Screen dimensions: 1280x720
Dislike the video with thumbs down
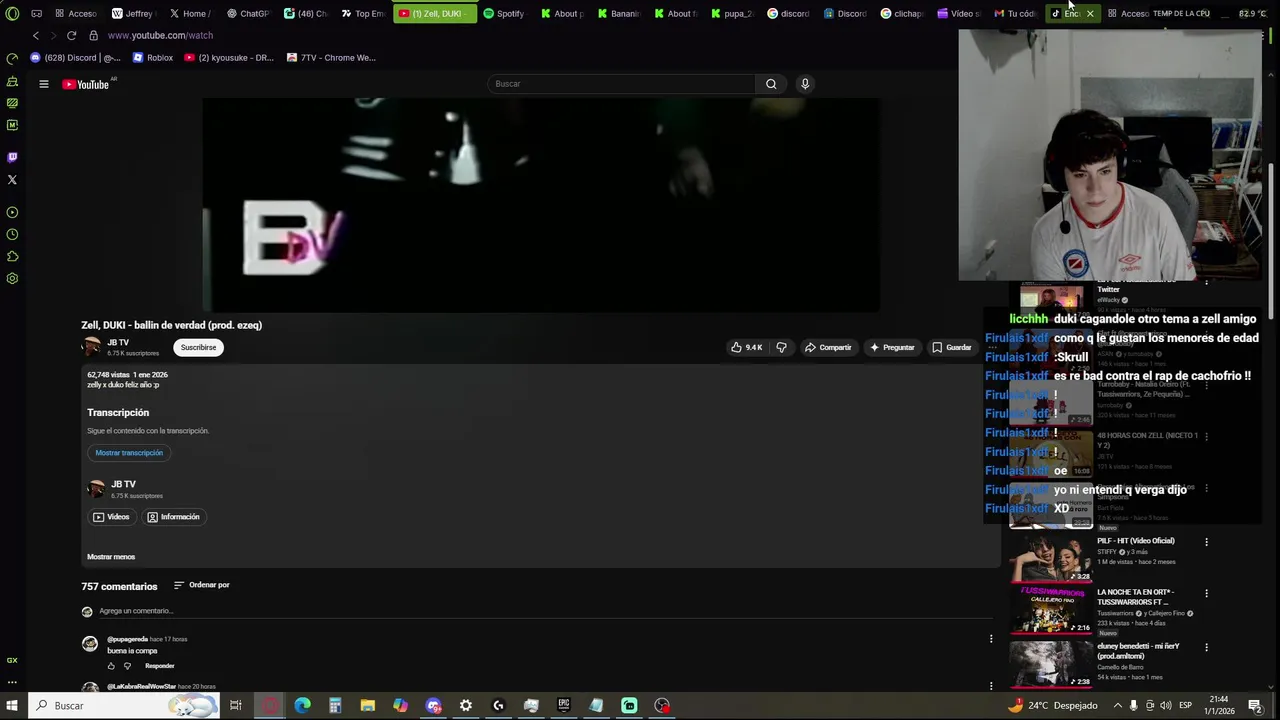pyautogui.click(x=782, y=347)
